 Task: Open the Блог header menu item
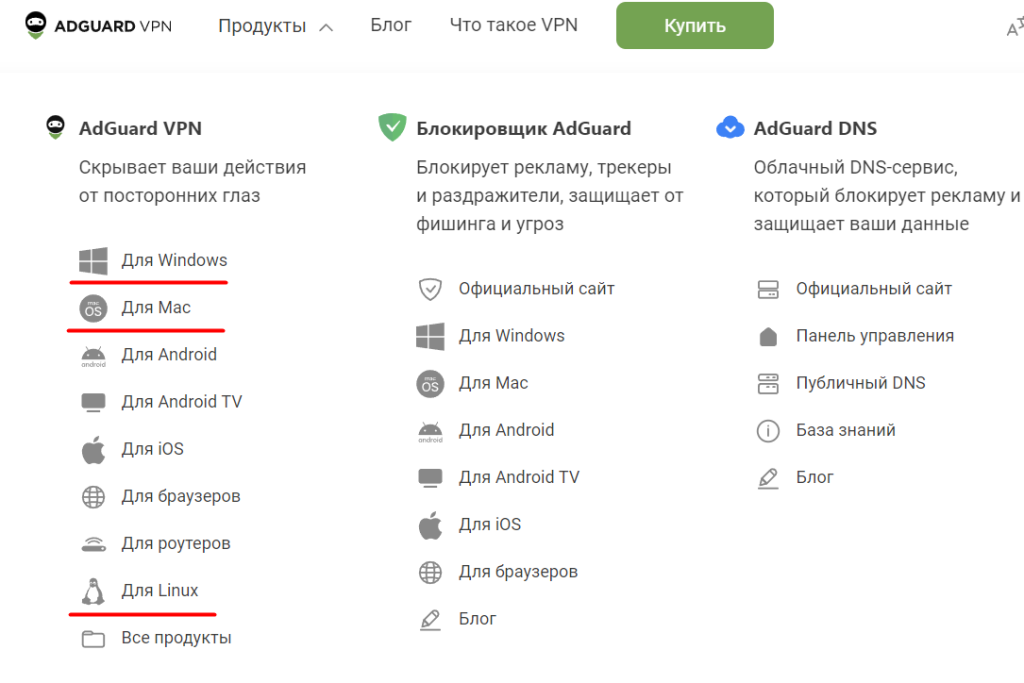391,25
